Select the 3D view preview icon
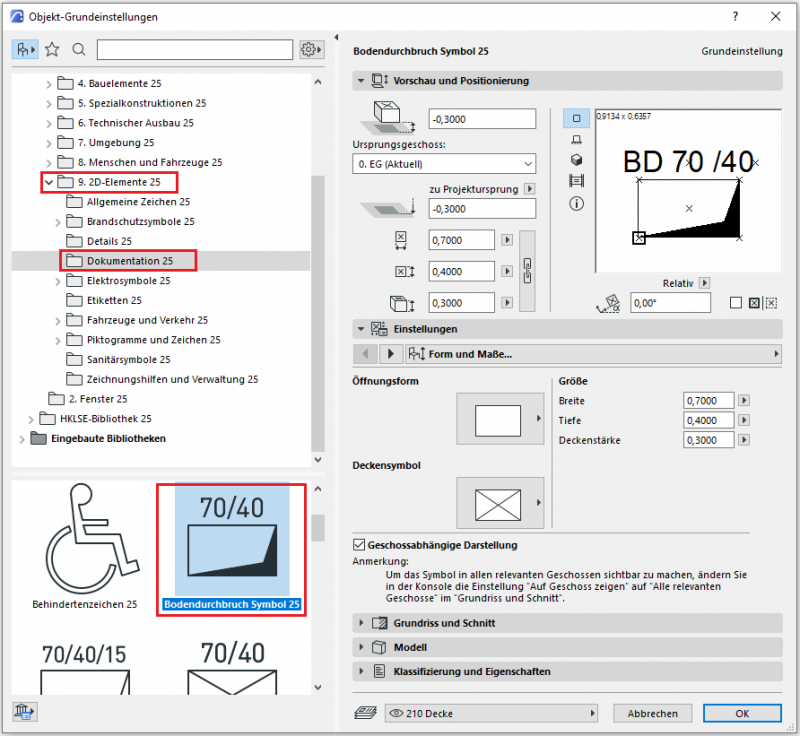 click(576, 160)
